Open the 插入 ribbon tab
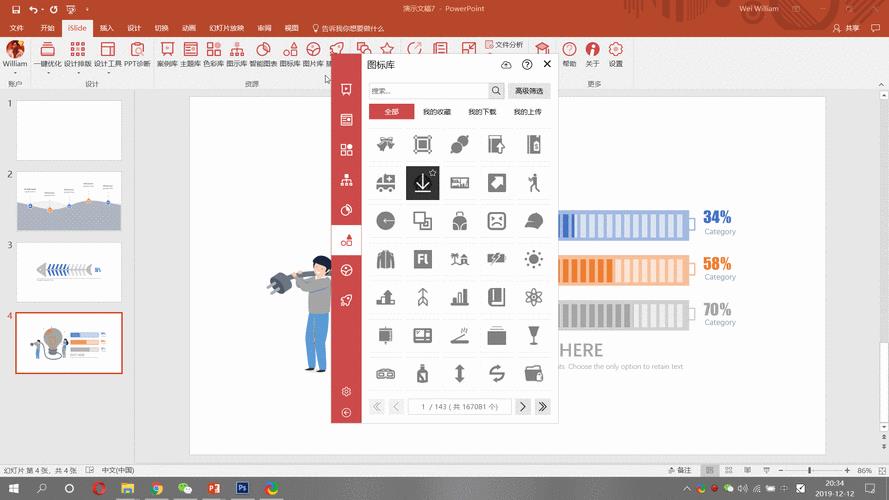This screenshot has height=500, width=889. click(106, 29)
